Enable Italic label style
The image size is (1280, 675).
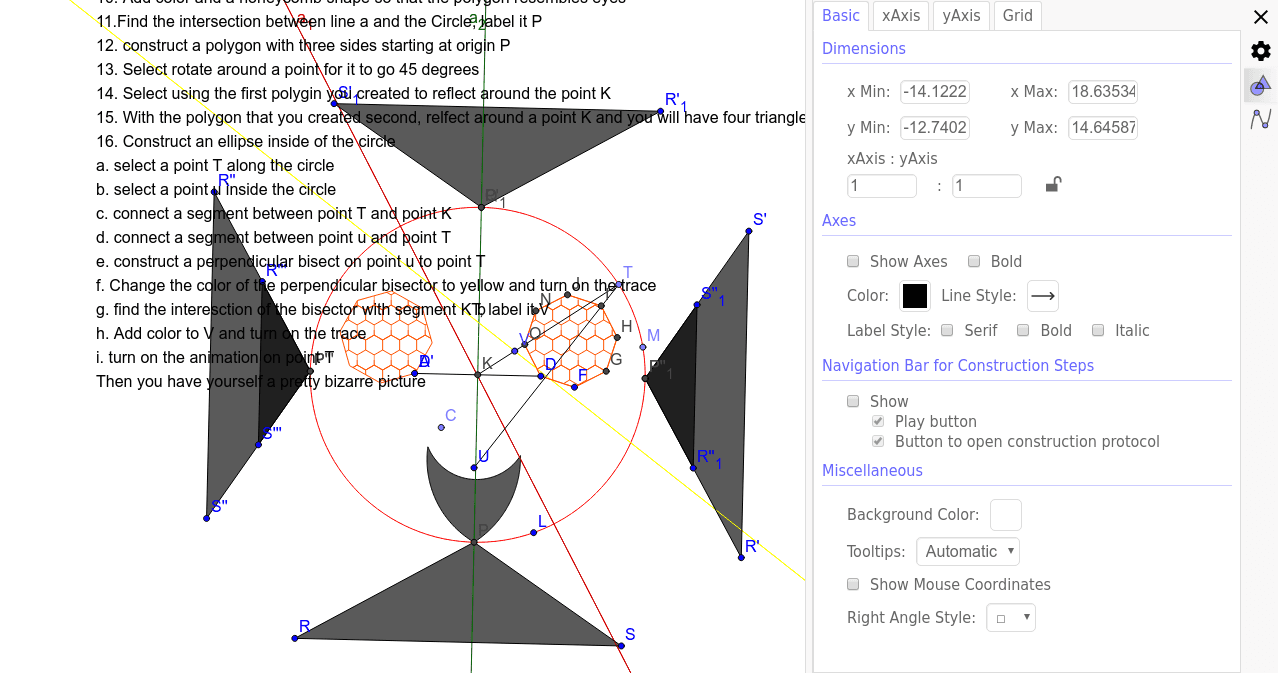coord(1098,330)
